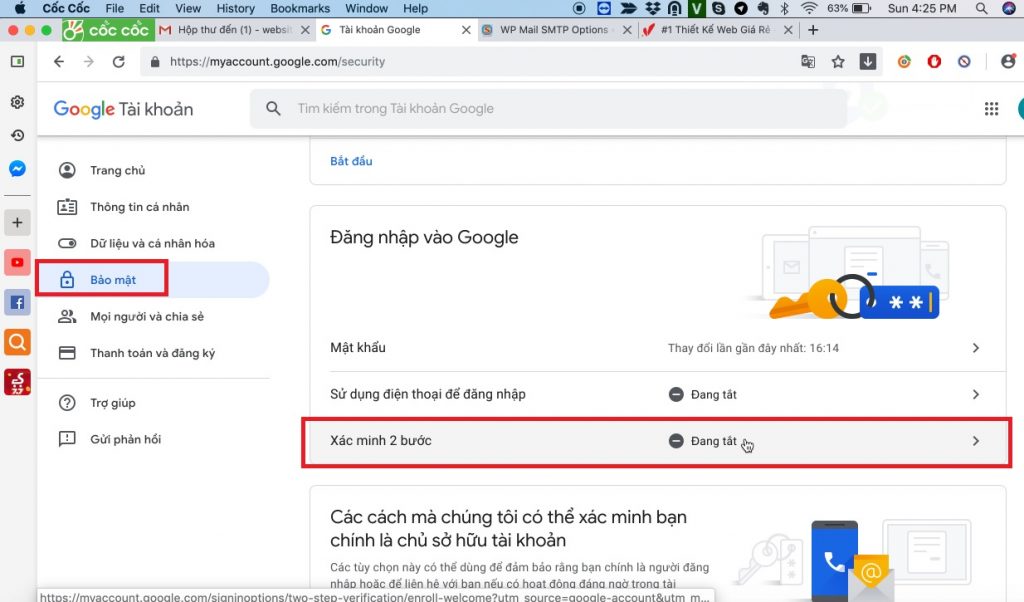Click the Messenger icon in left sidebar
Image resolution: width=1024 pixels, height=602 pixels.
click(17, 169)
